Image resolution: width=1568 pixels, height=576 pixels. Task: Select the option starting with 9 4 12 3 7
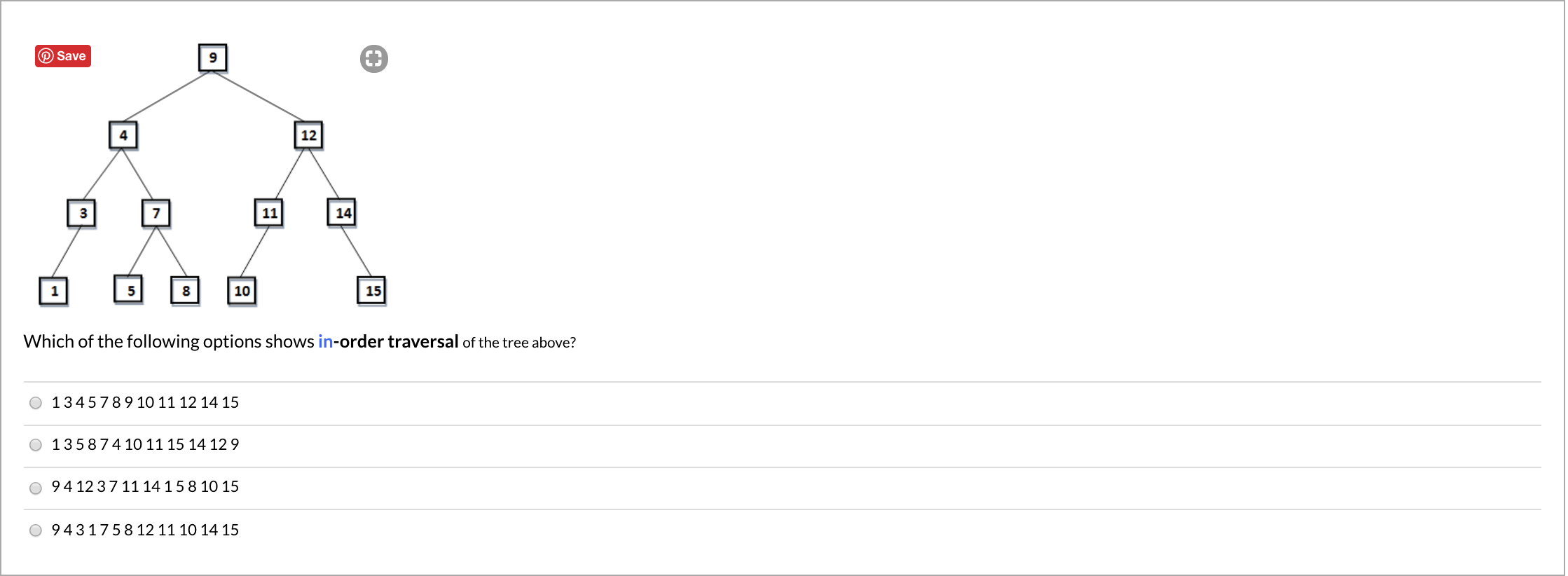[36, 488]
